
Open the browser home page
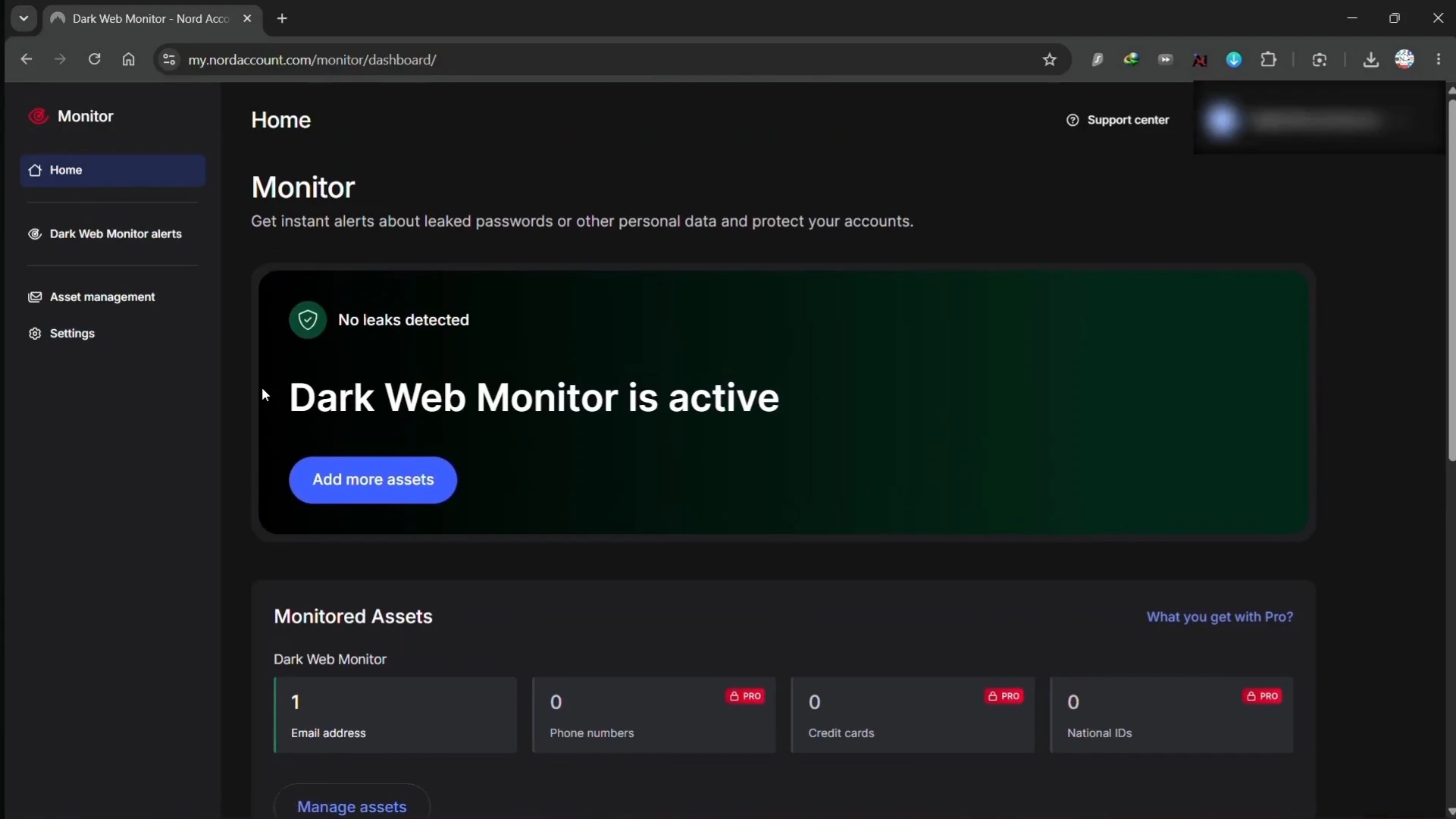[x=128, y=59]
